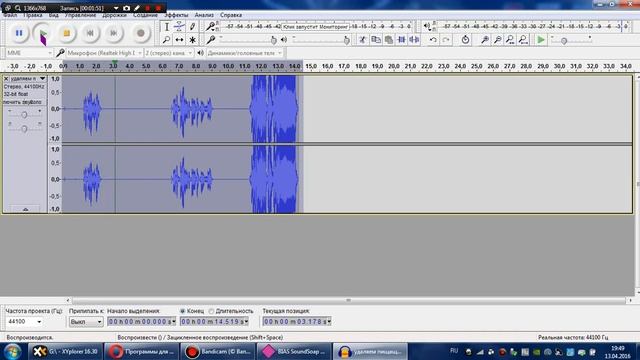
Task: Click the Silence audio icon
Action: click(x=414, y=40)
